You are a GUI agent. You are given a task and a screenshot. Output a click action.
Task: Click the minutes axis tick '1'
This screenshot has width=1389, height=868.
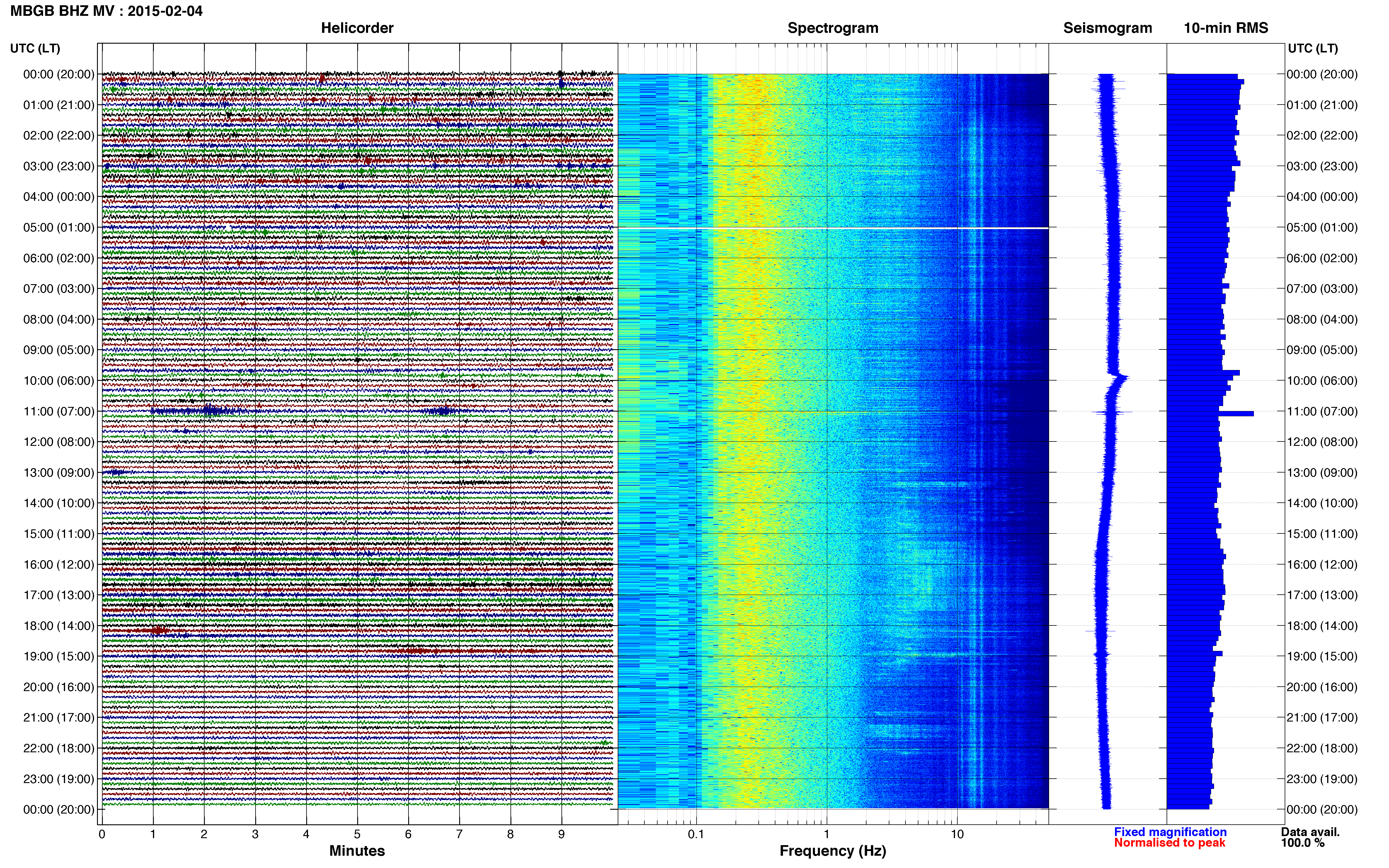[x=153, y=834]
